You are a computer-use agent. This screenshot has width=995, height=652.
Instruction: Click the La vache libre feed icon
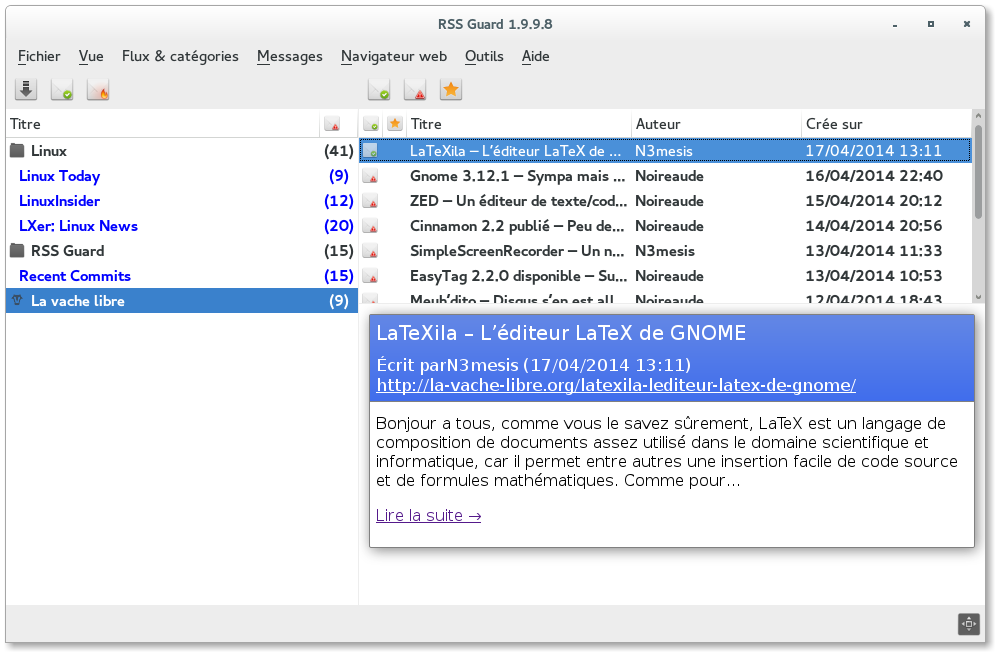pos(18,300)
